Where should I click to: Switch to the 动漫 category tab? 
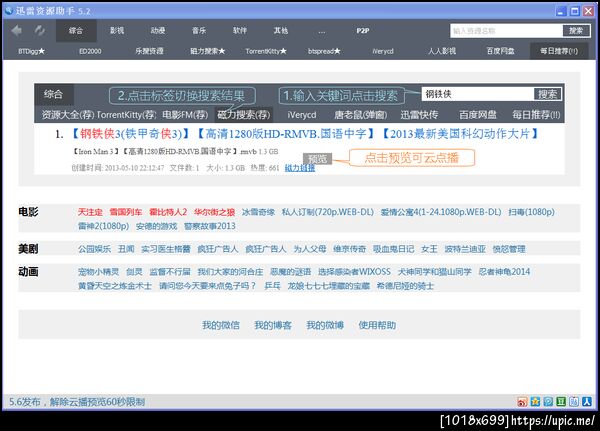pyautogui.click(x=158, y=31)
